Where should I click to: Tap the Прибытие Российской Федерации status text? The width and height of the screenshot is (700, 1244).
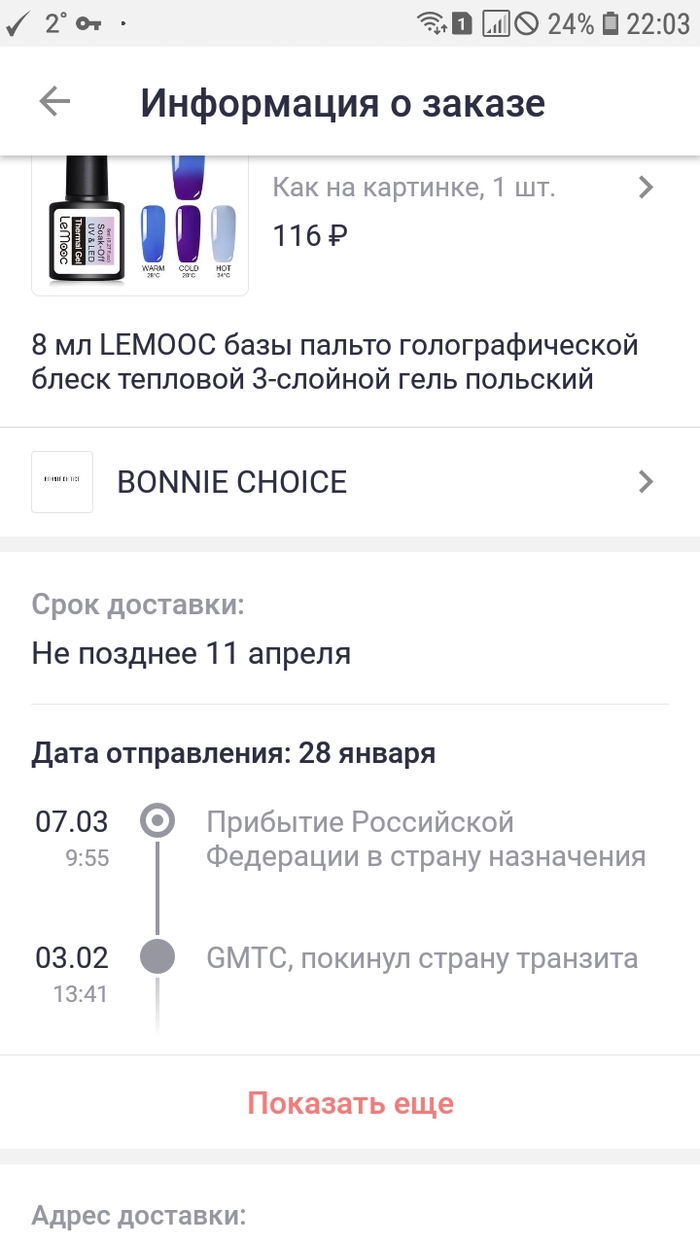point(426,839)
